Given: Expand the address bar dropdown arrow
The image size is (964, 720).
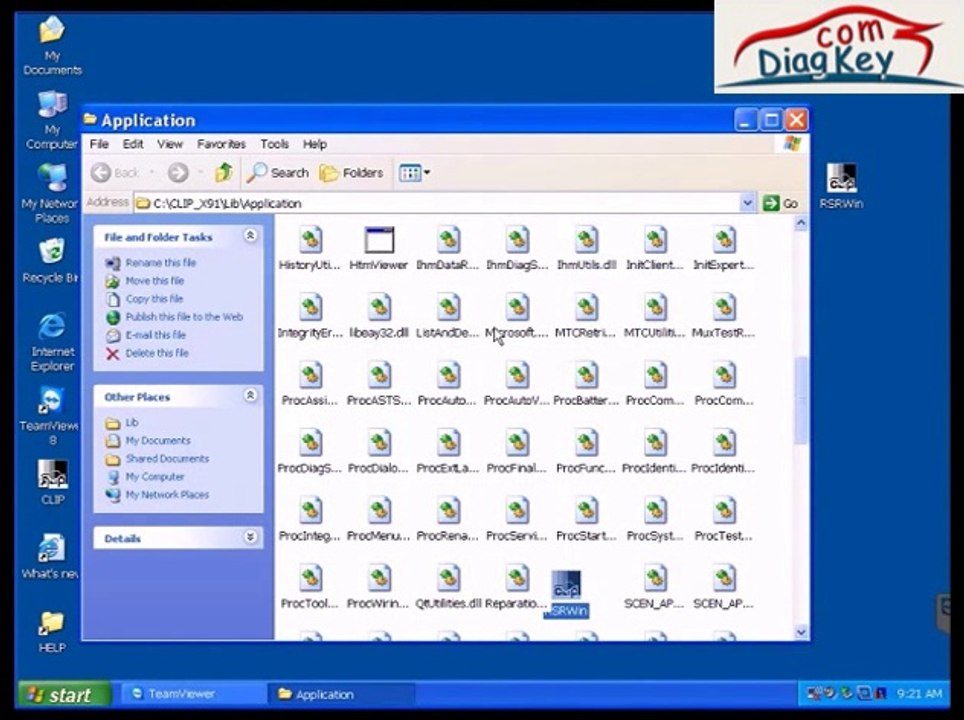Looking at the screenshot, I should click(x=747, y=203).
